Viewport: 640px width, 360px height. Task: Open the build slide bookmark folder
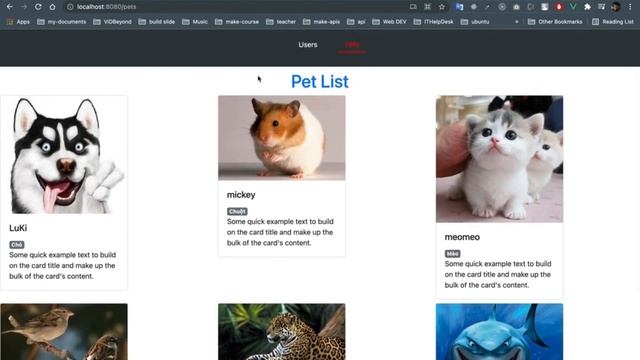tap(157, 22)
